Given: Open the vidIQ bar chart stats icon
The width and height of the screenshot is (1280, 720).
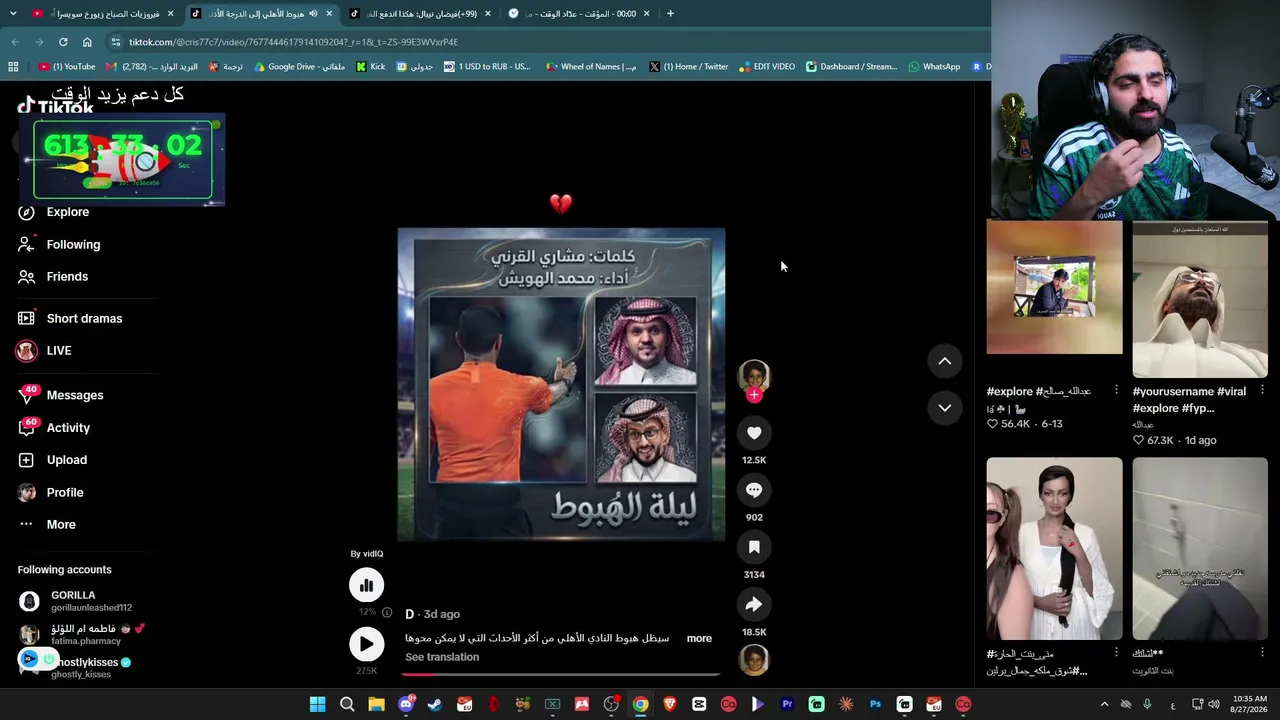Looking at the screenshot, I should 366,585.
